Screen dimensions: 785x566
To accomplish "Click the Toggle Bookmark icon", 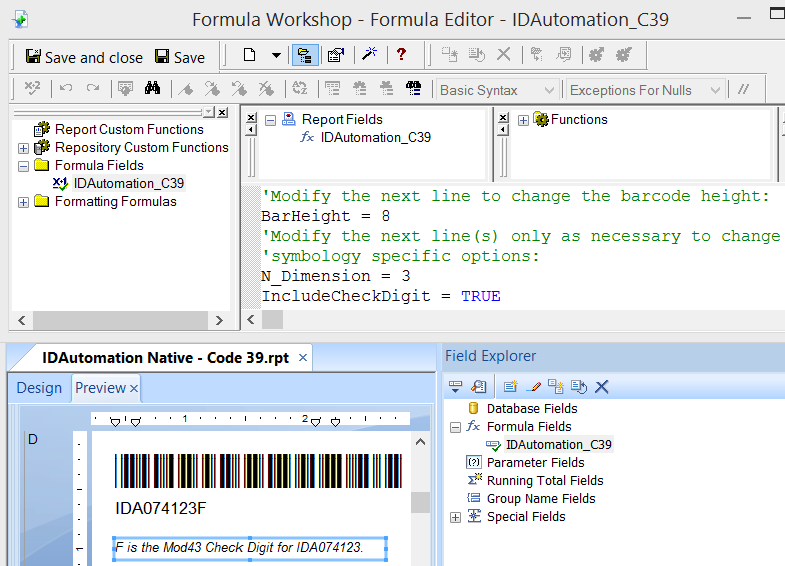I will pos(186,89).
